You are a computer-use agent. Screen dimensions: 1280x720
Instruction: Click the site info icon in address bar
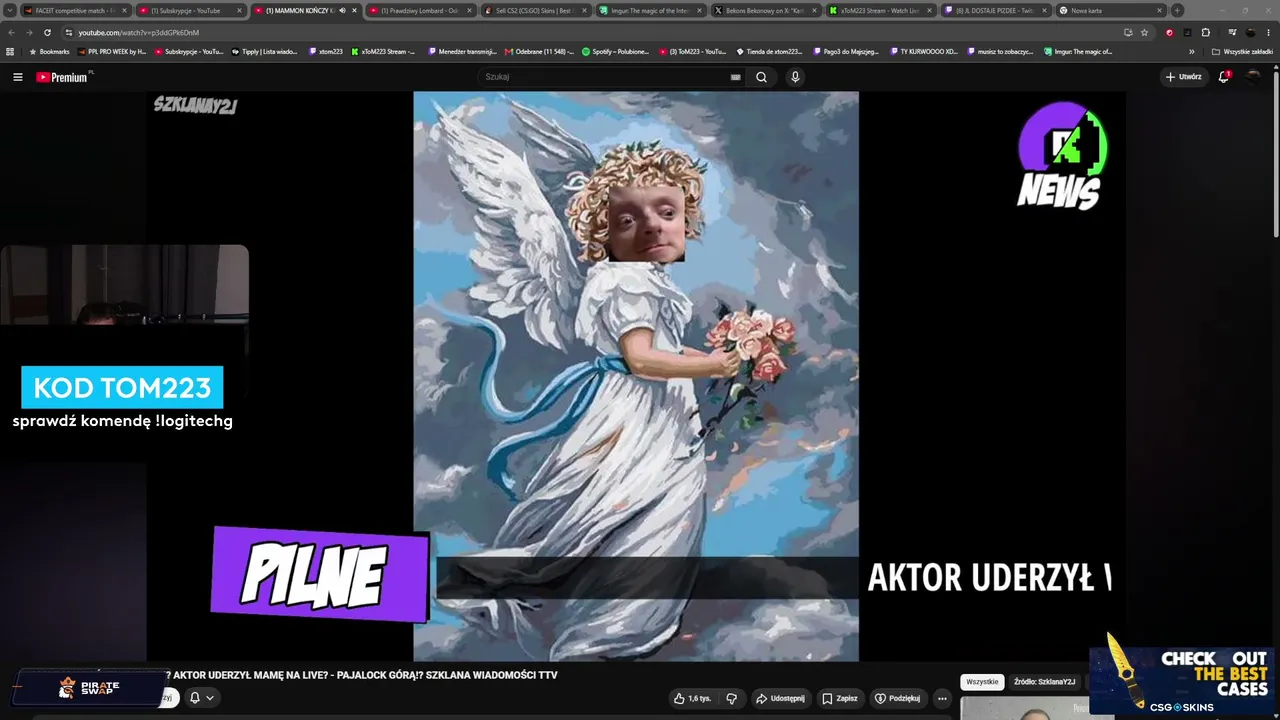point(68,32)
